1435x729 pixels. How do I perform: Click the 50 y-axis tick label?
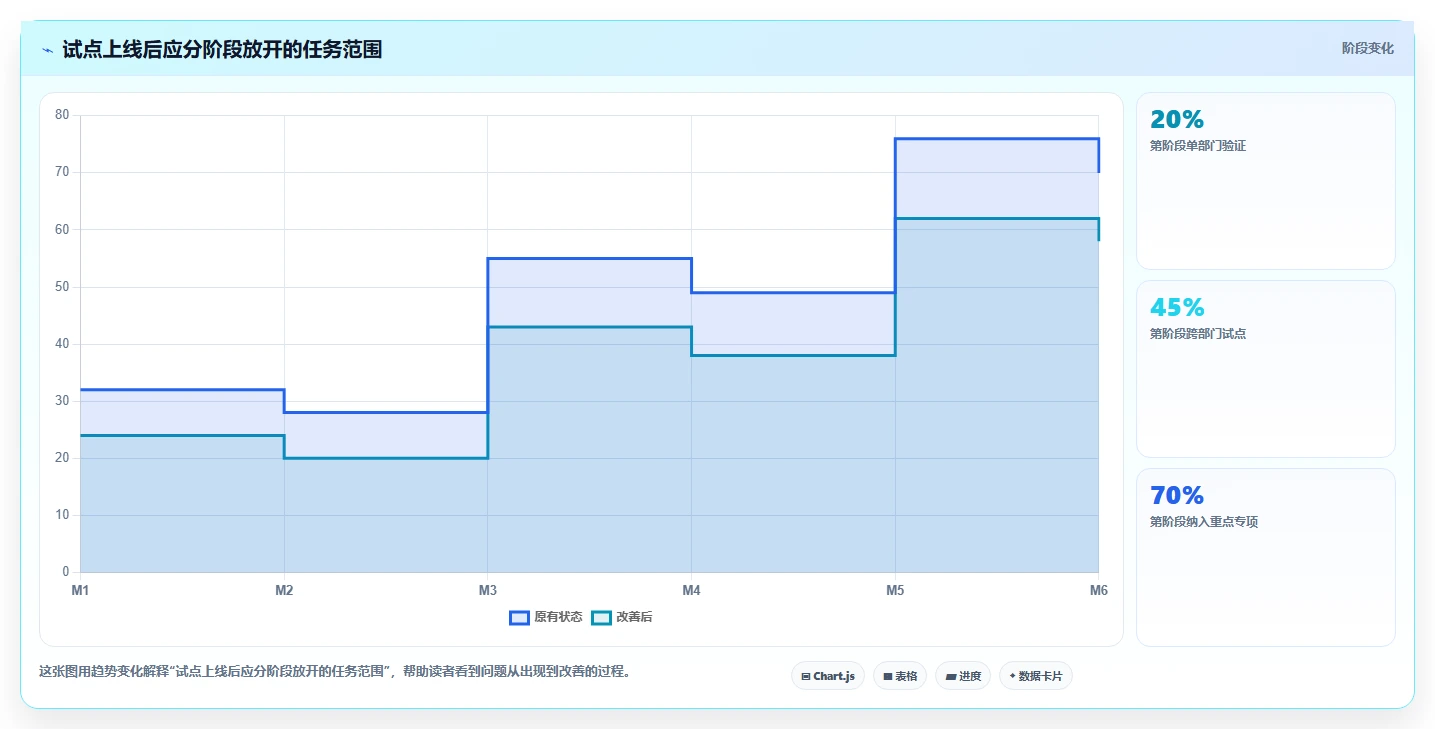62,287
